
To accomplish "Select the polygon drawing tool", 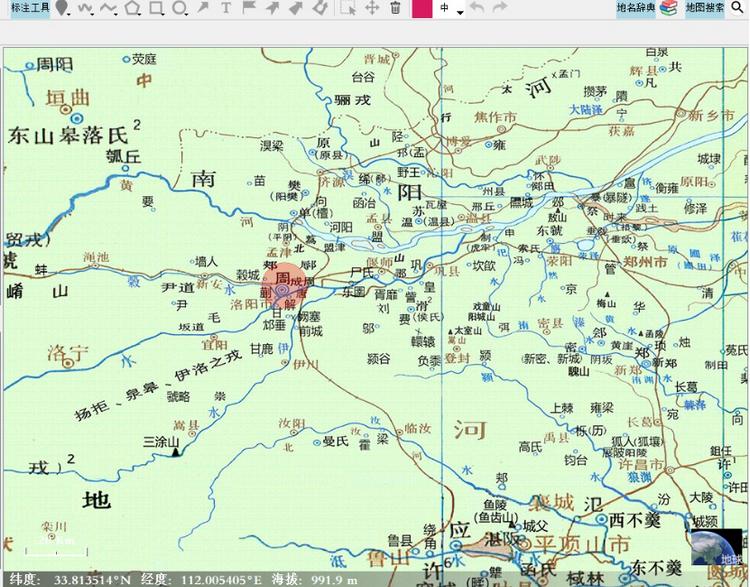I will tap(133, 8).
